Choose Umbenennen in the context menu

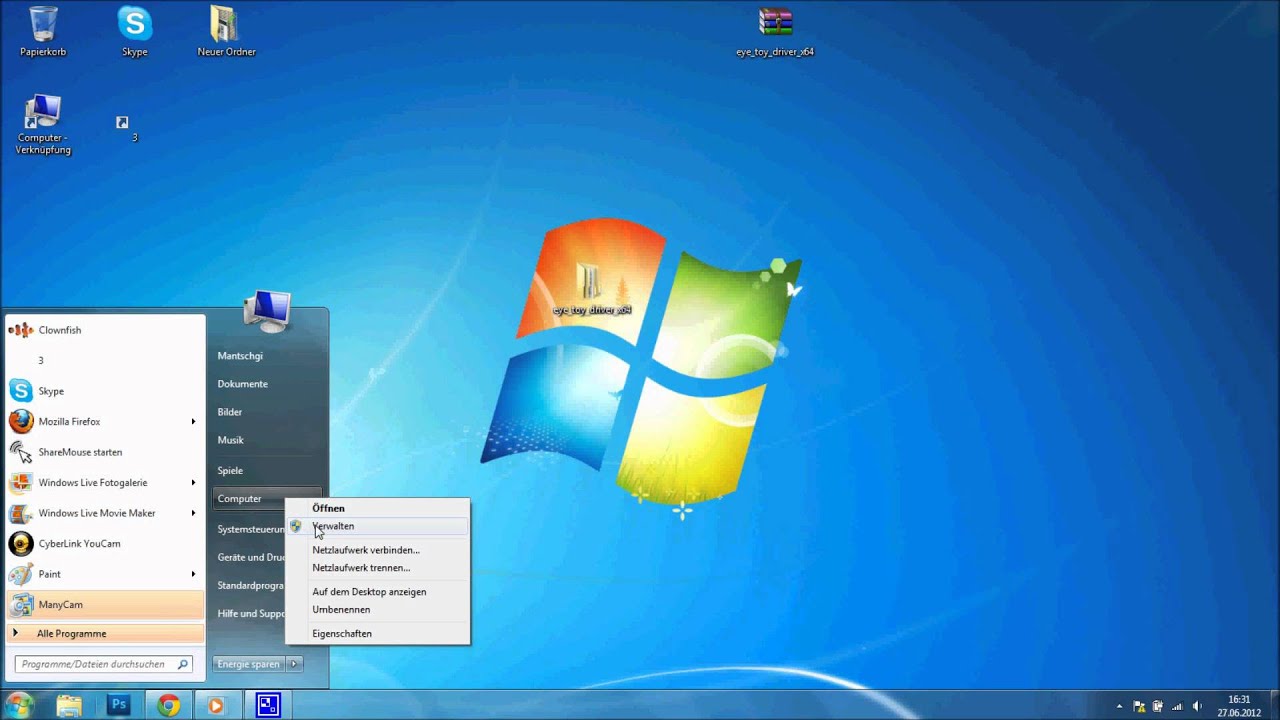click(377, 610)
